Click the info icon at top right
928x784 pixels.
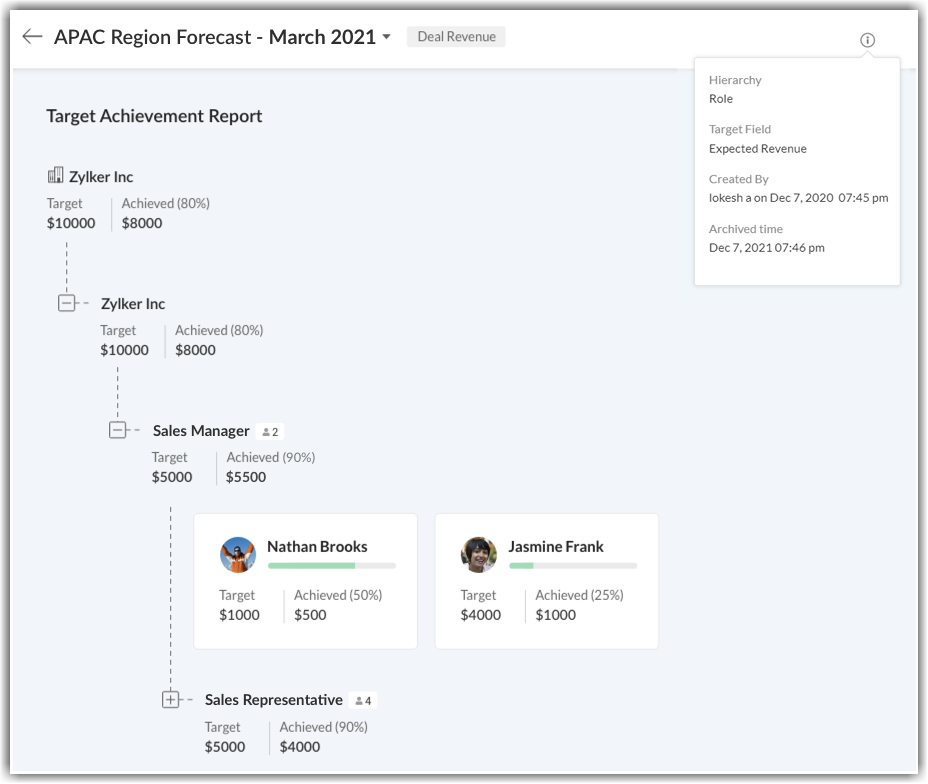pyautogui.click(x=867, y=40)
